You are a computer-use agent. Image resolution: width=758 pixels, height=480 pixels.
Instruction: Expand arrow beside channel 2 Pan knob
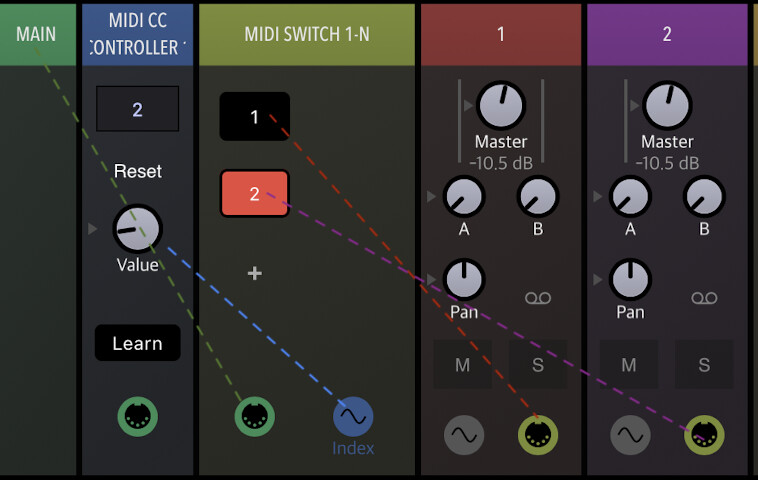click(x=598, y=277)
